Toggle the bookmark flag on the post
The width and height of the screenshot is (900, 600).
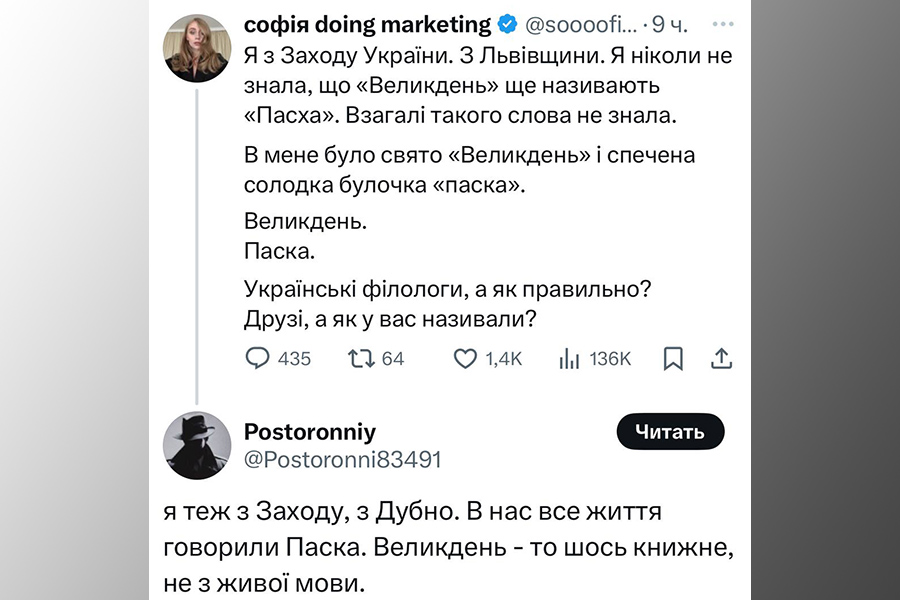point(673,358)
